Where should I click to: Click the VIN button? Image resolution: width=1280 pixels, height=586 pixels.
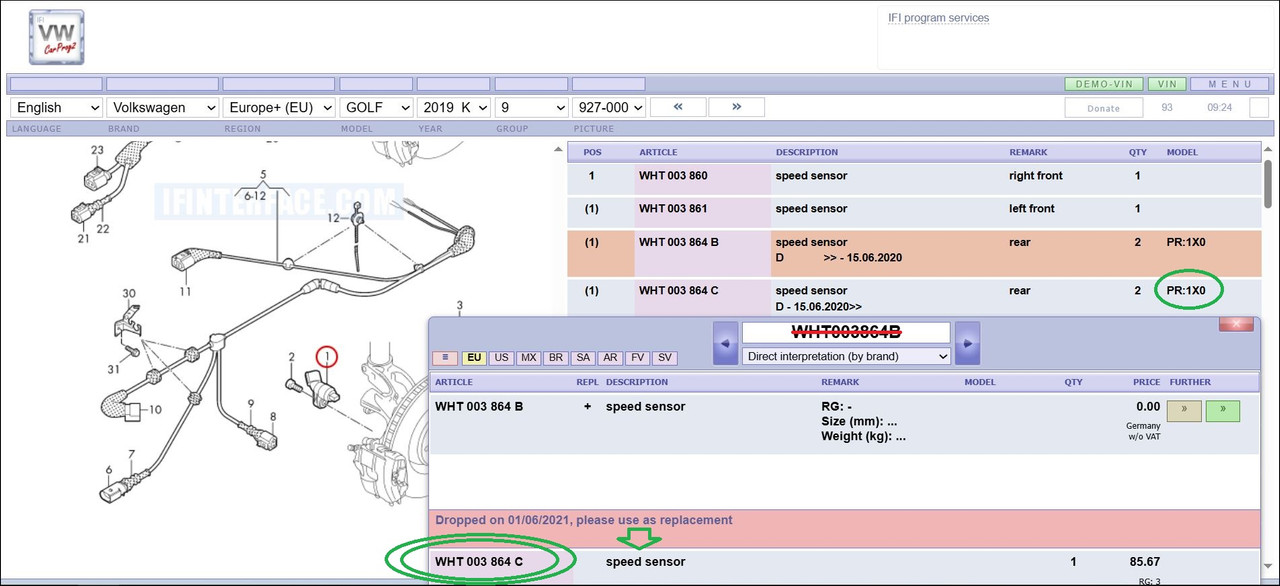click(1167, 84)
